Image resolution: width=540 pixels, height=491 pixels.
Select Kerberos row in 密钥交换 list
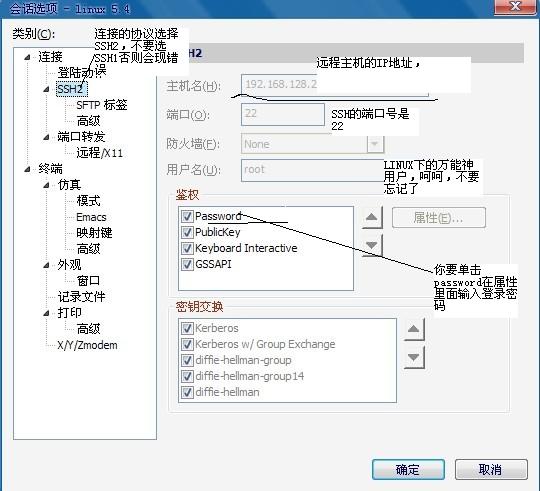tap(288, 328)
